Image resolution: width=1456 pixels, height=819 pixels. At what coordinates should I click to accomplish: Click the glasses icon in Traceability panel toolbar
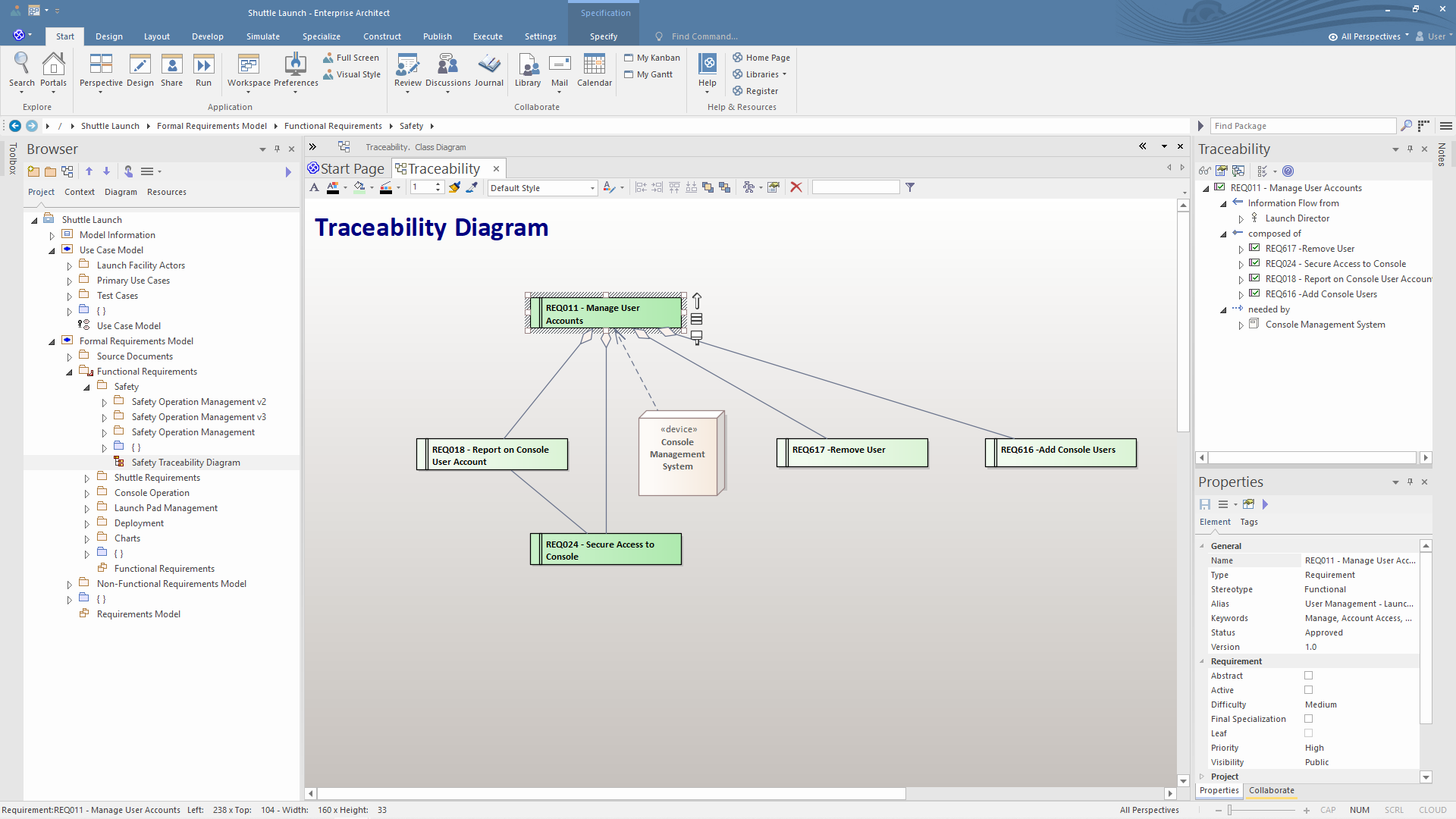coord(1204,171)
